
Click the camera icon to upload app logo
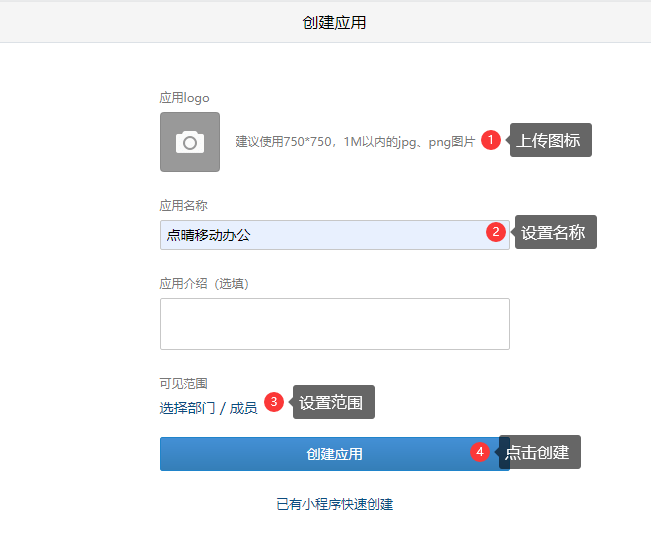coord(190,142)
